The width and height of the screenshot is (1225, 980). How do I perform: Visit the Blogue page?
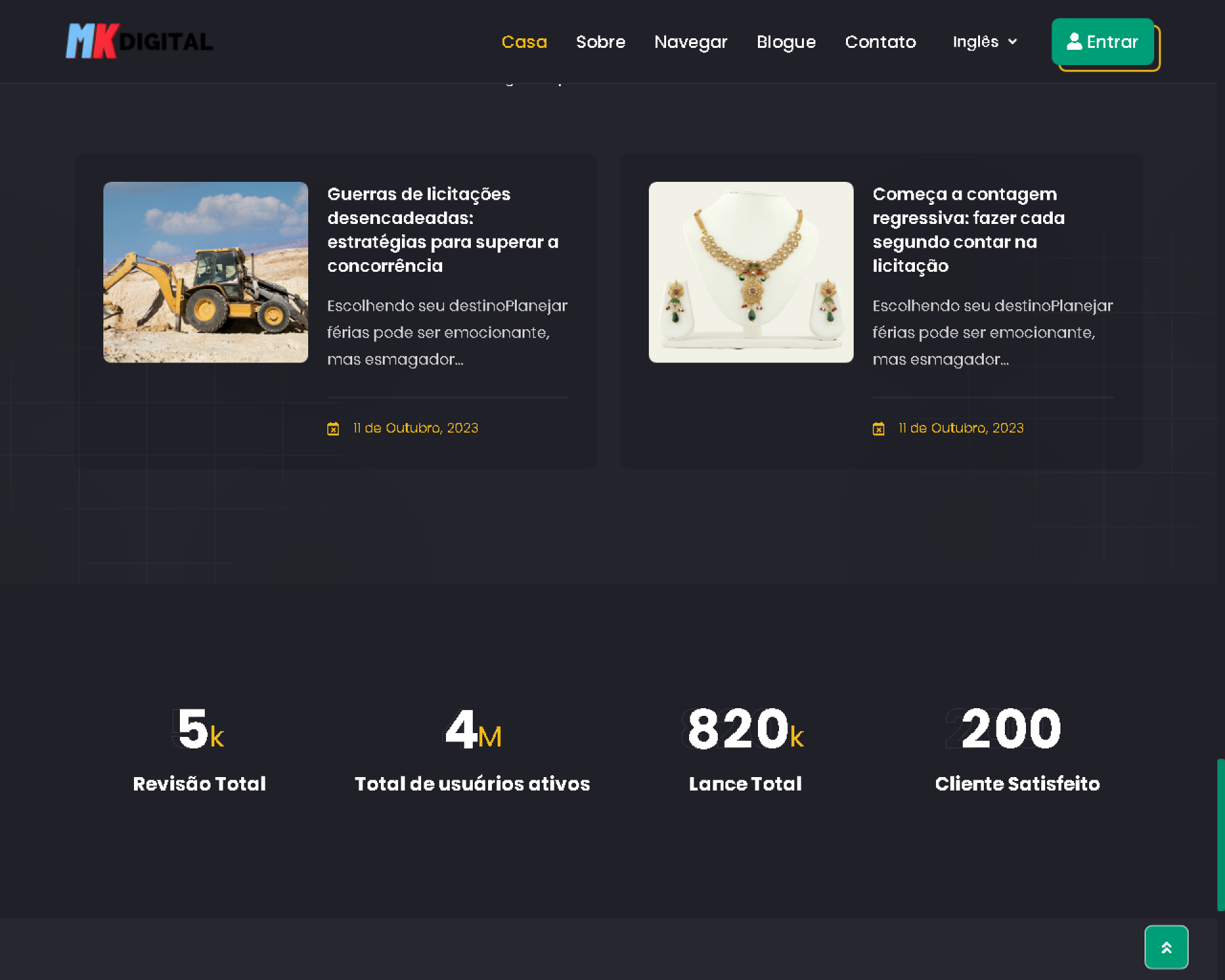pos(785,41)
